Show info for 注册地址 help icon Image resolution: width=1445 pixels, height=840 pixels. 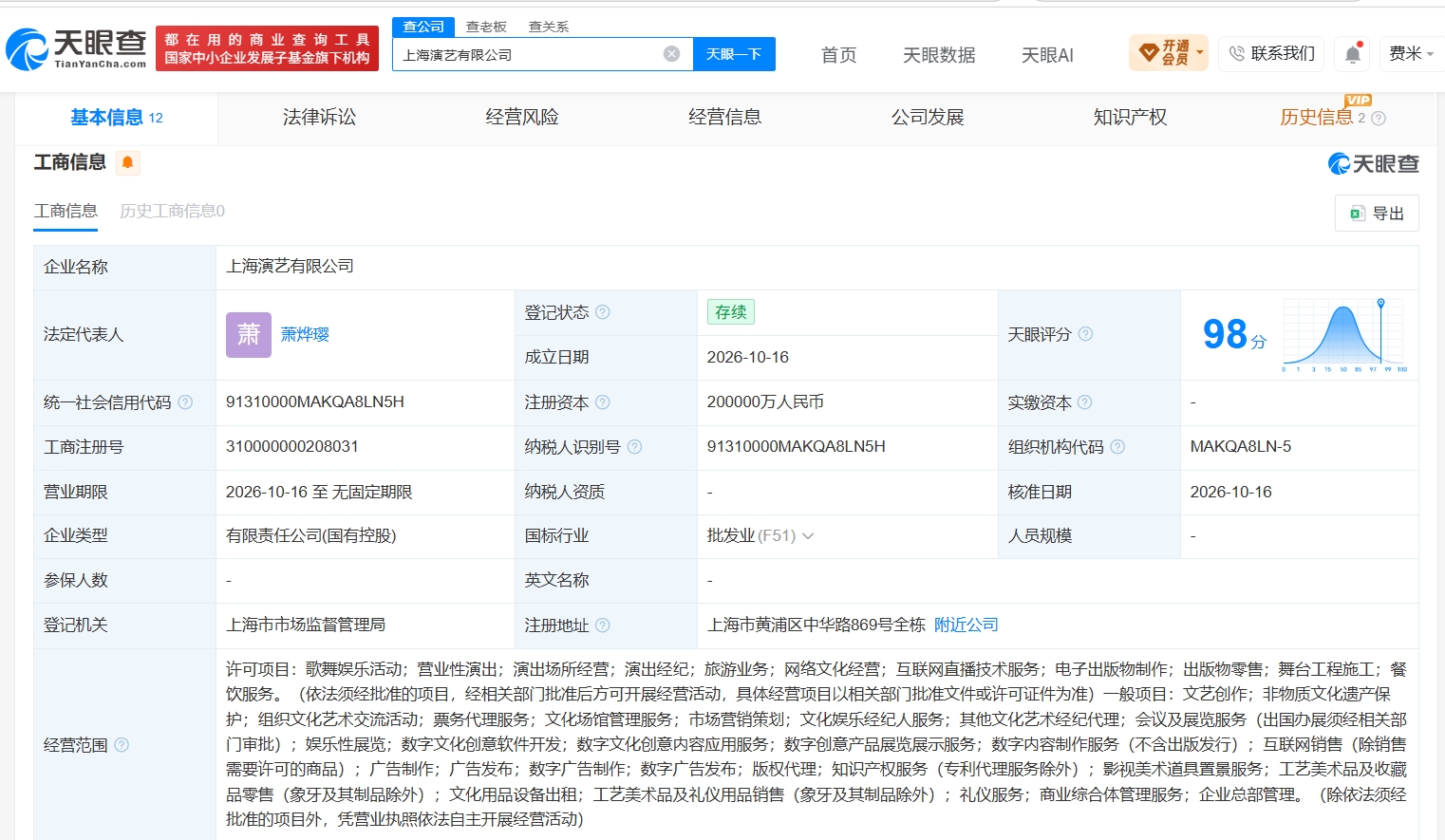(603, 625)
